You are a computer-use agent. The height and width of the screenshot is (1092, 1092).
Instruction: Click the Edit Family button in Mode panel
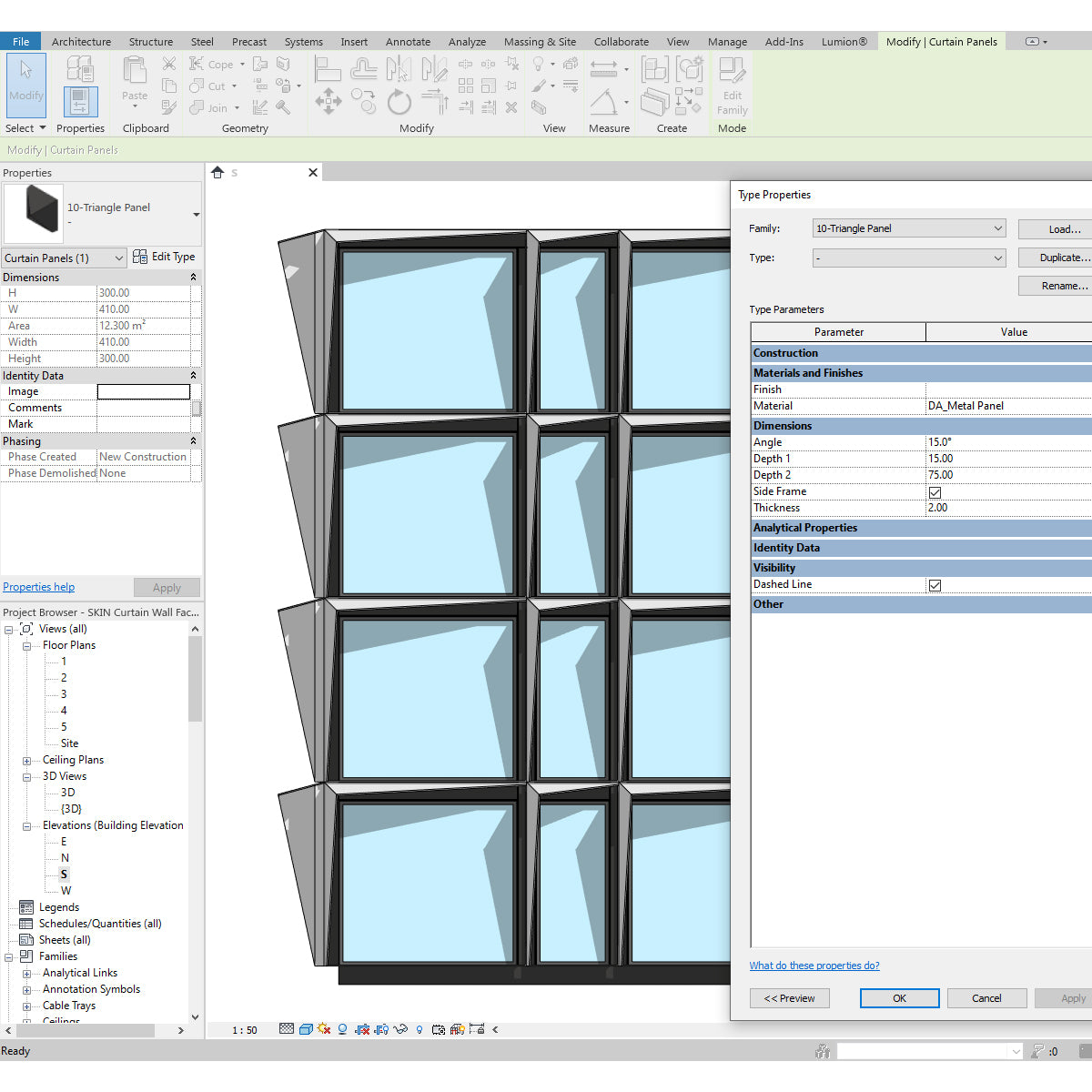(x=732, y=86)
